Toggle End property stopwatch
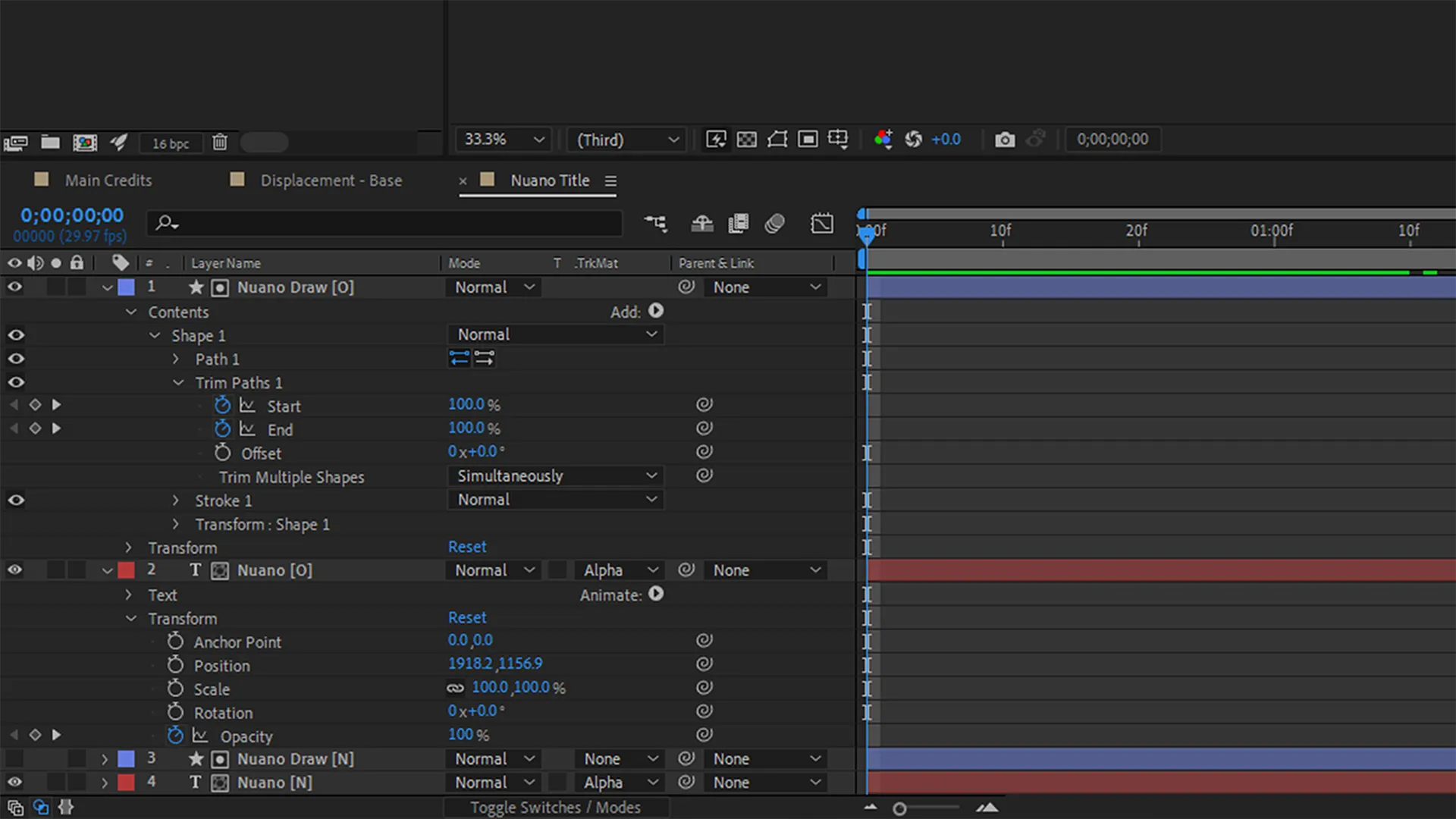This screenshot has width=1456, height=819. [222, 428]
